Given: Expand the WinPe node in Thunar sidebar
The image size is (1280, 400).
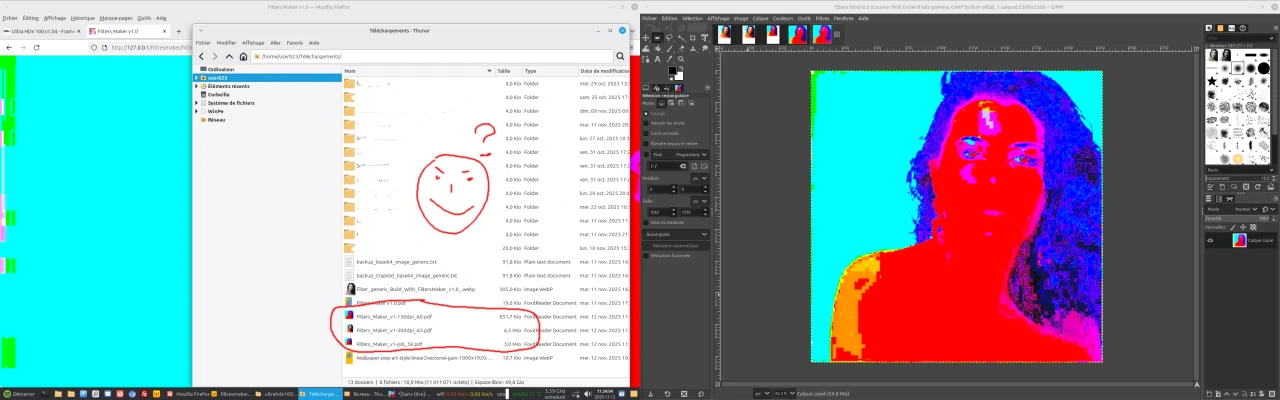Looking at the screenshot, I should pyautogui.click(x=197, y=111).
